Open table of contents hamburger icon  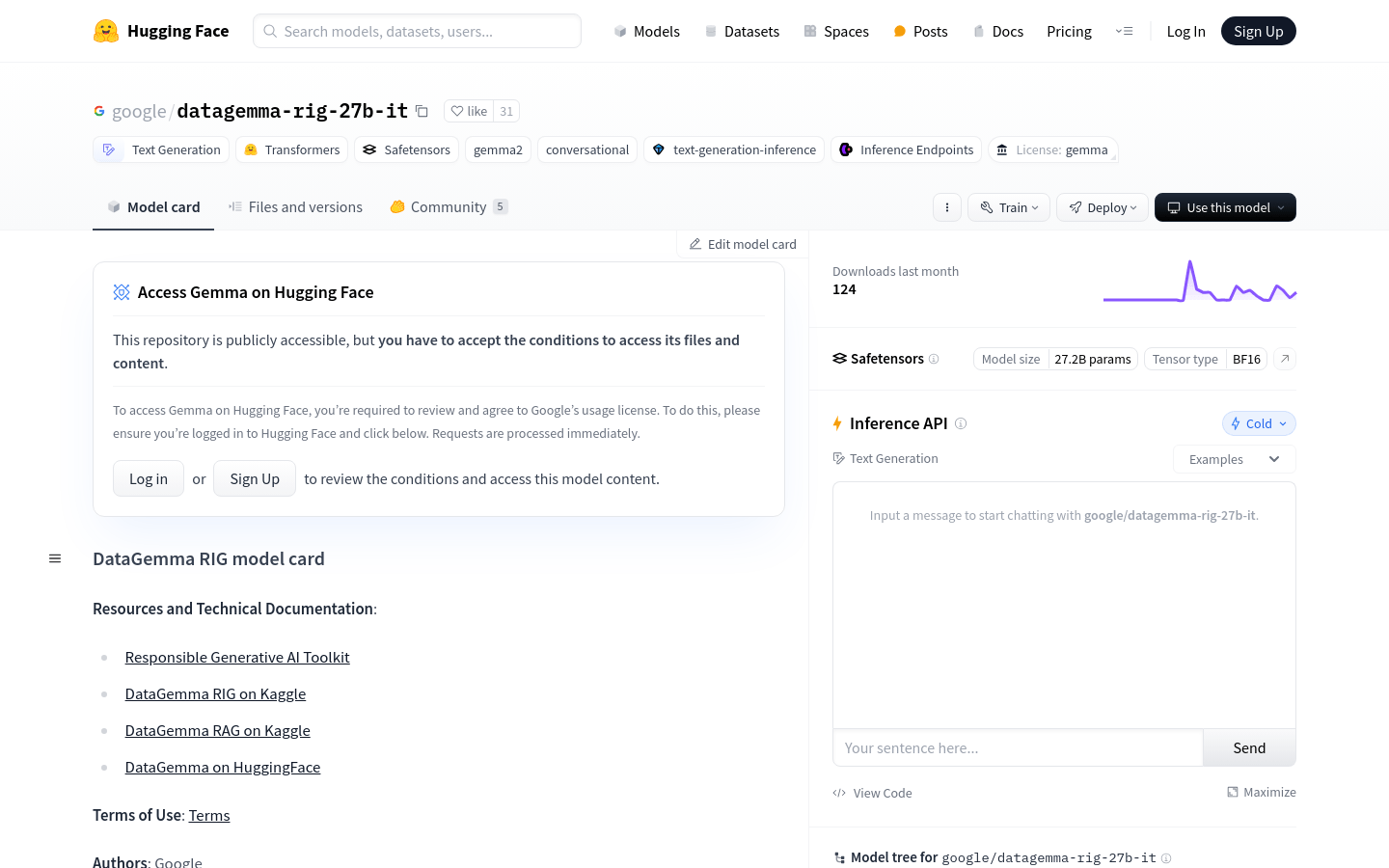[55, 558]
